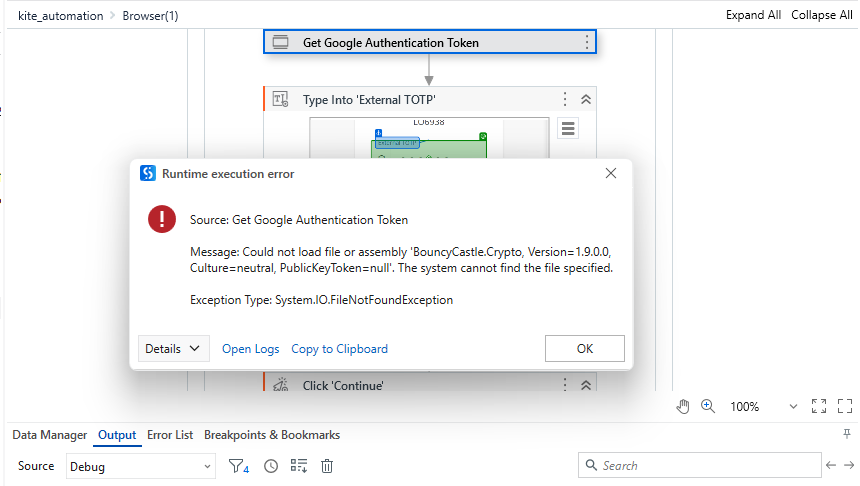
Task: Navigate to kite_automation breadcrumb
Action: click(x=60, y=16)
